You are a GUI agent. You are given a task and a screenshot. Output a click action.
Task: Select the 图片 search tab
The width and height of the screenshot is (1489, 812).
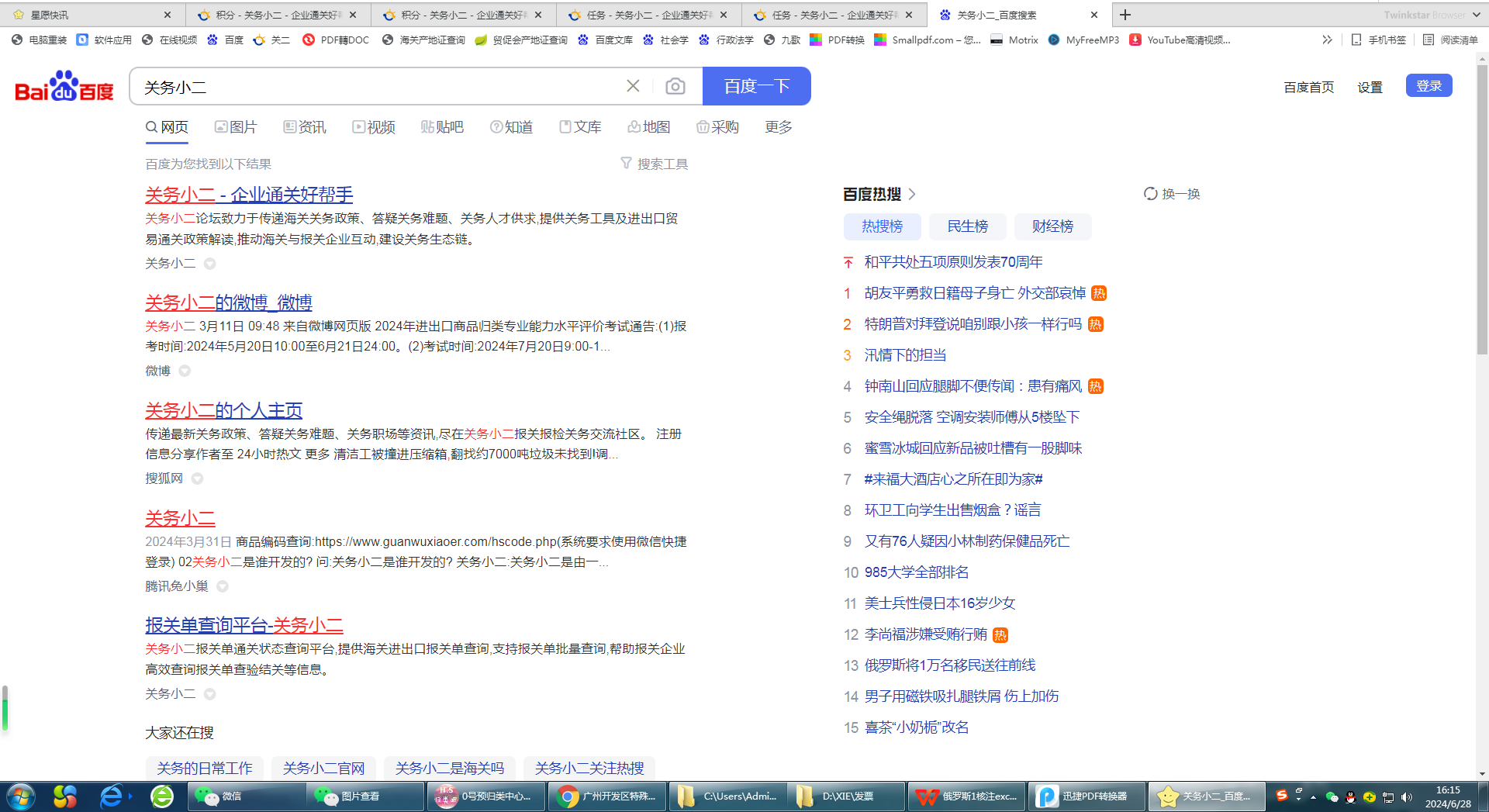(236, 126)
